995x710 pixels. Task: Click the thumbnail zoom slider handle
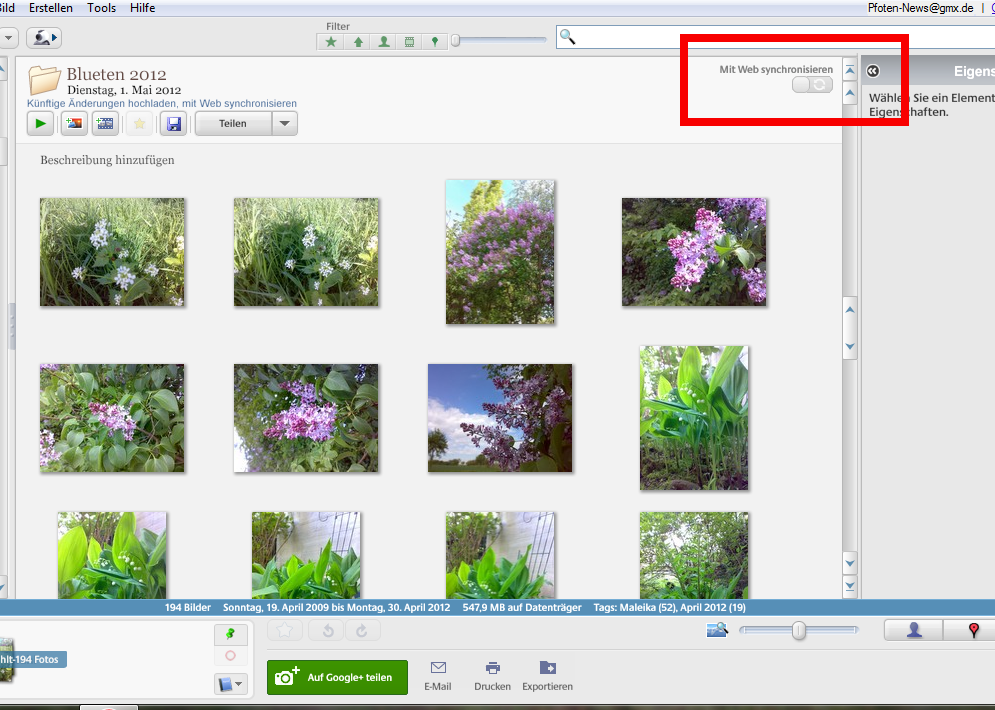pyautogui.click(x=799, y=630)
